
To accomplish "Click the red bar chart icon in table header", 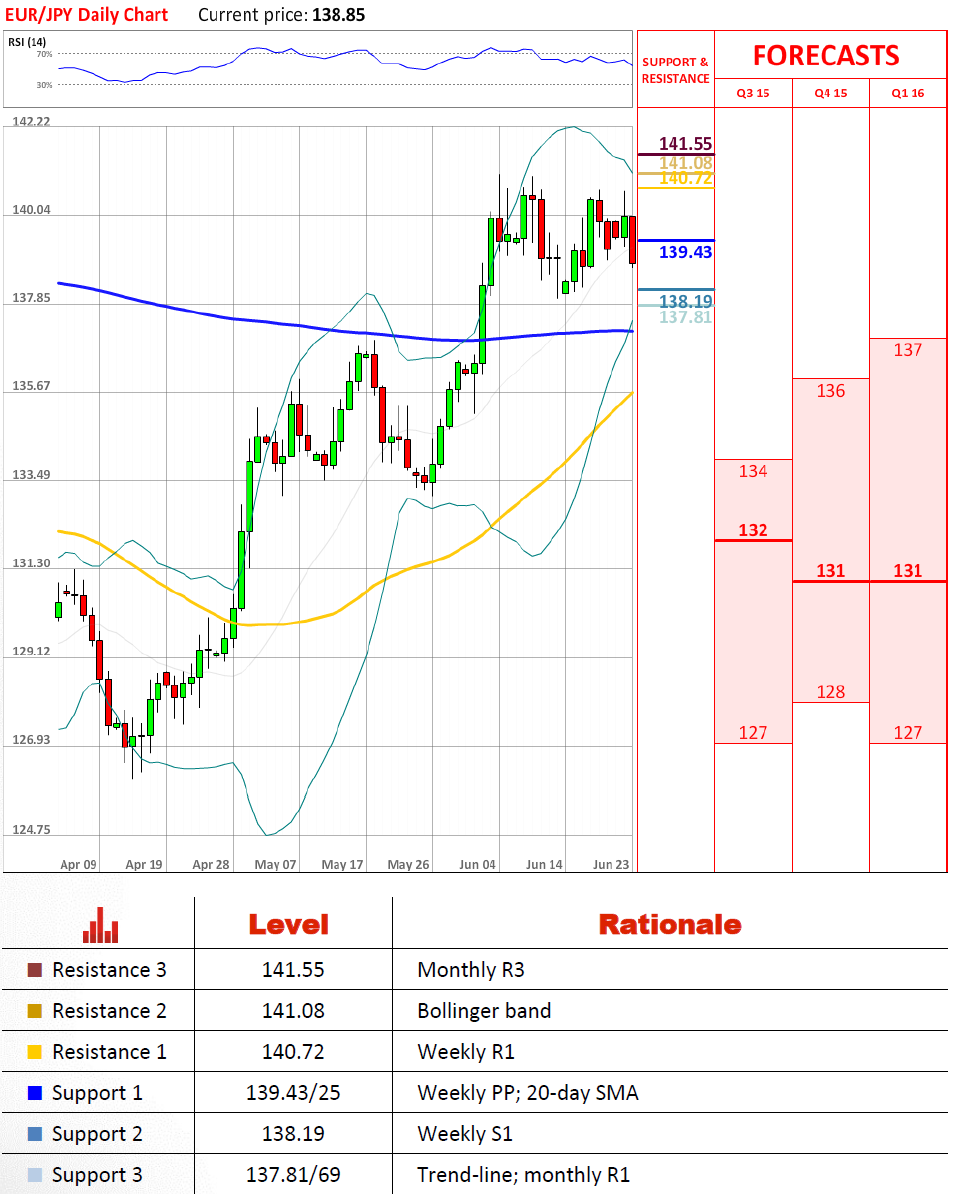I will click(x=101, y=925).
